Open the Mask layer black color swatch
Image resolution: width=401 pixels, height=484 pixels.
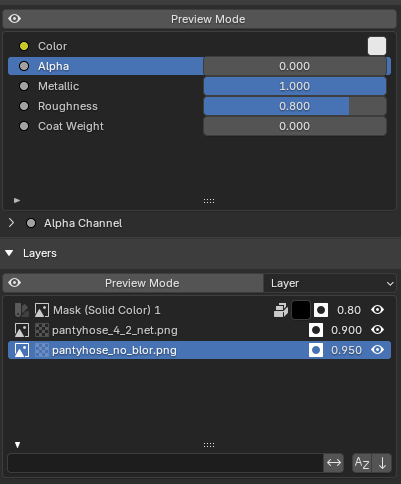click(x=301, y=310)
